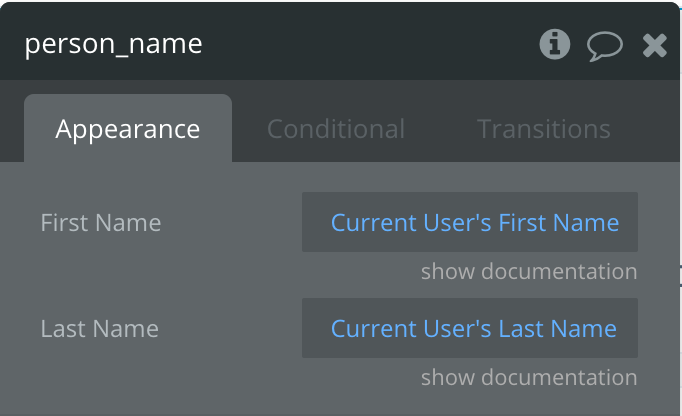Click the First Name field label
This screenshot has height=416, width=682.
pos(101,223)
